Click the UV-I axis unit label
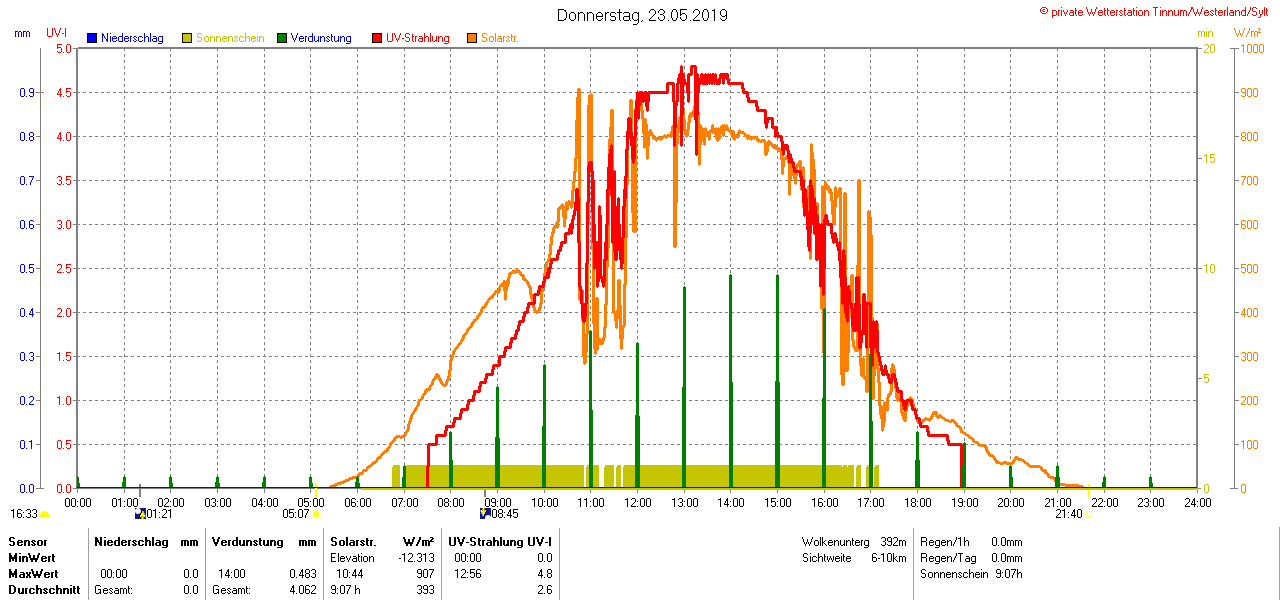Image resolution: width=1280 pixels, height=600 pixels. 56,33
